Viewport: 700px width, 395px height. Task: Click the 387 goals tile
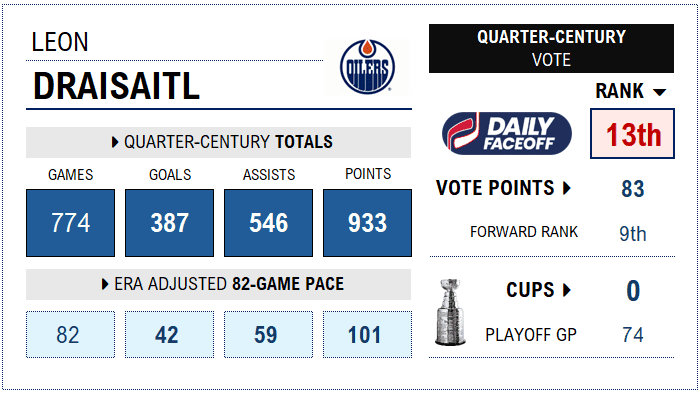click(x=169, y=223)
